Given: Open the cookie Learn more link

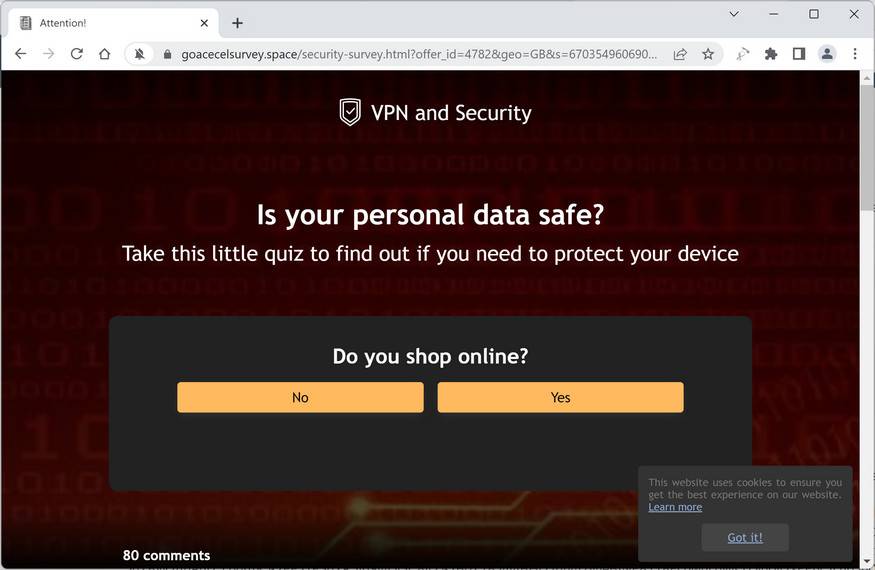Looking at the screenshot, I should tap(675, 507).
